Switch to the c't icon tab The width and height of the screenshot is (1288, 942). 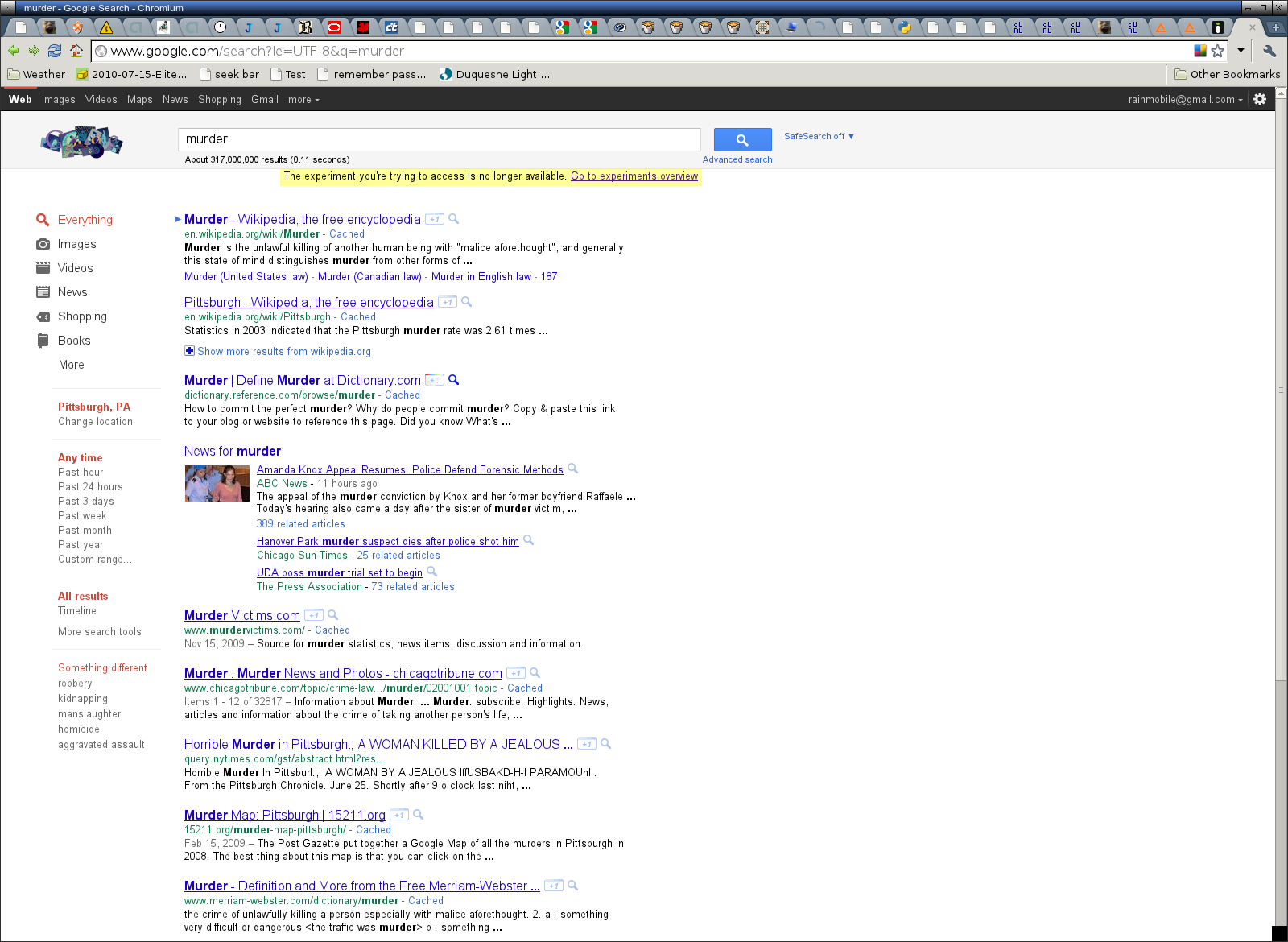pos(391,27)
